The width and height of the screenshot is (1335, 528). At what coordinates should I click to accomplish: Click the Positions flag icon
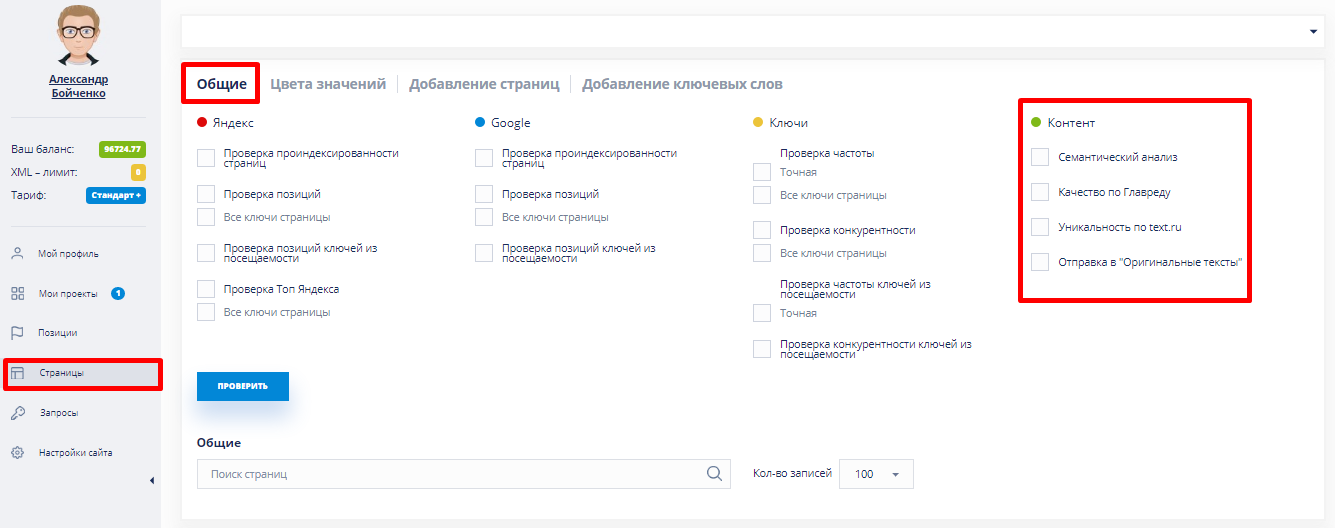point(17,333)
